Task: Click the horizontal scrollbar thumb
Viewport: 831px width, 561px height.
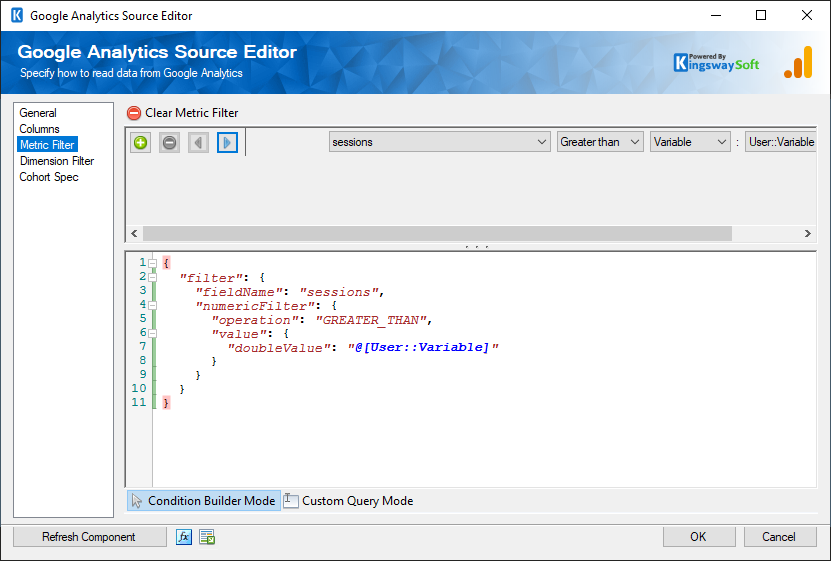Action: [x=437, y=234]
